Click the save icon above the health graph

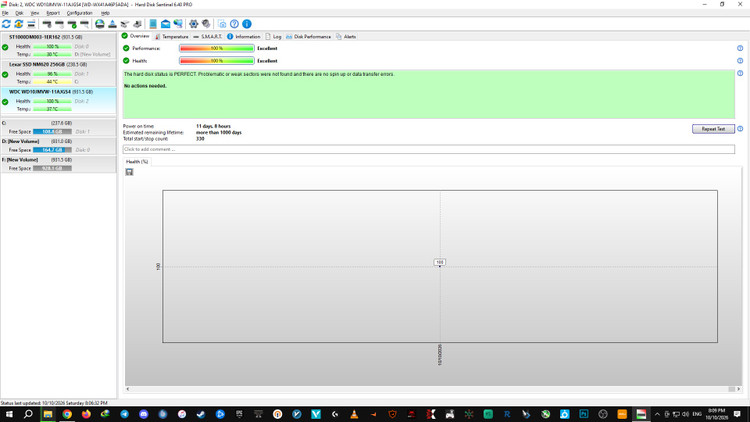[x=129, y=172]
